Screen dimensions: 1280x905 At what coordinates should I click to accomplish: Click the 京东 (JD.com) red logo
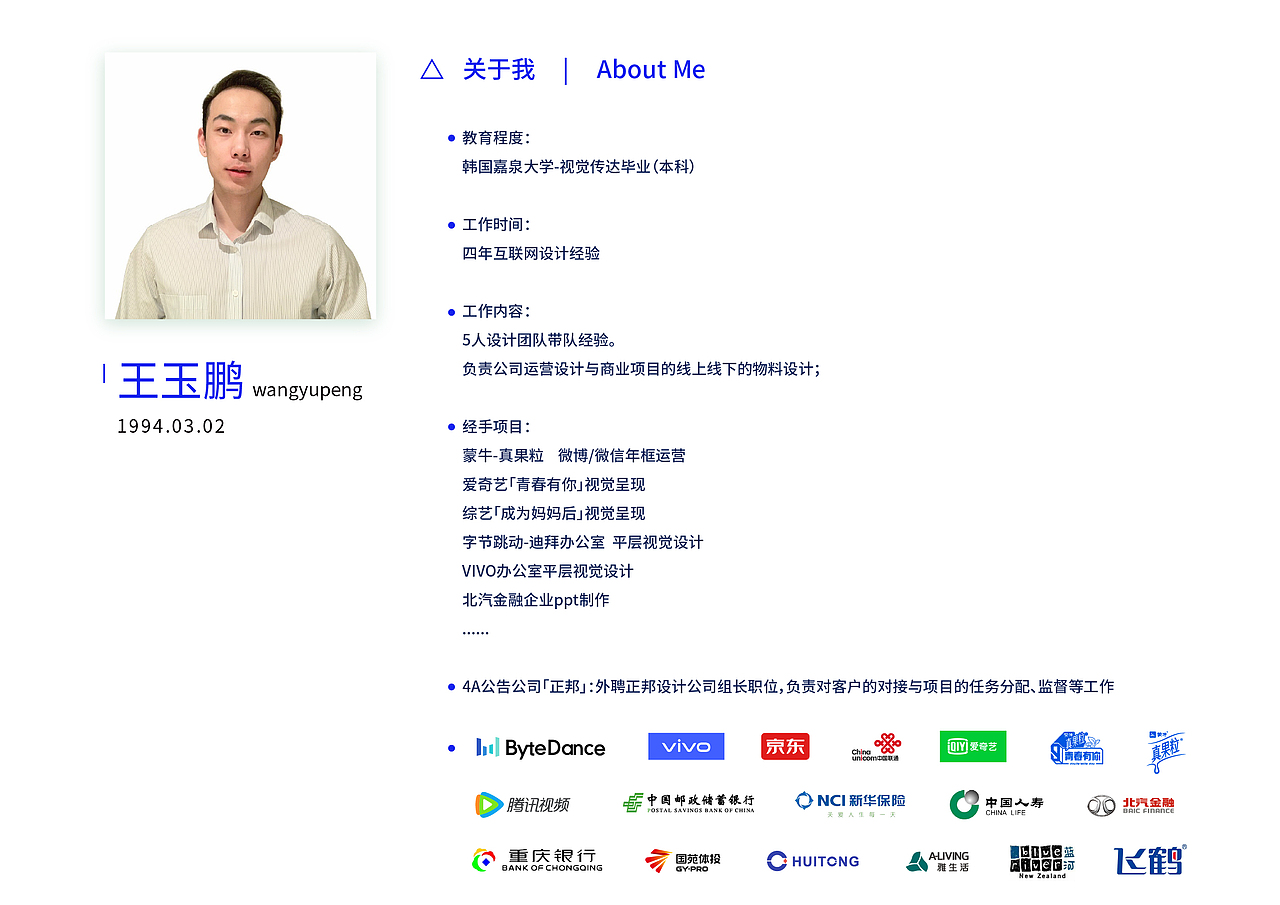(x=785, y=746)
